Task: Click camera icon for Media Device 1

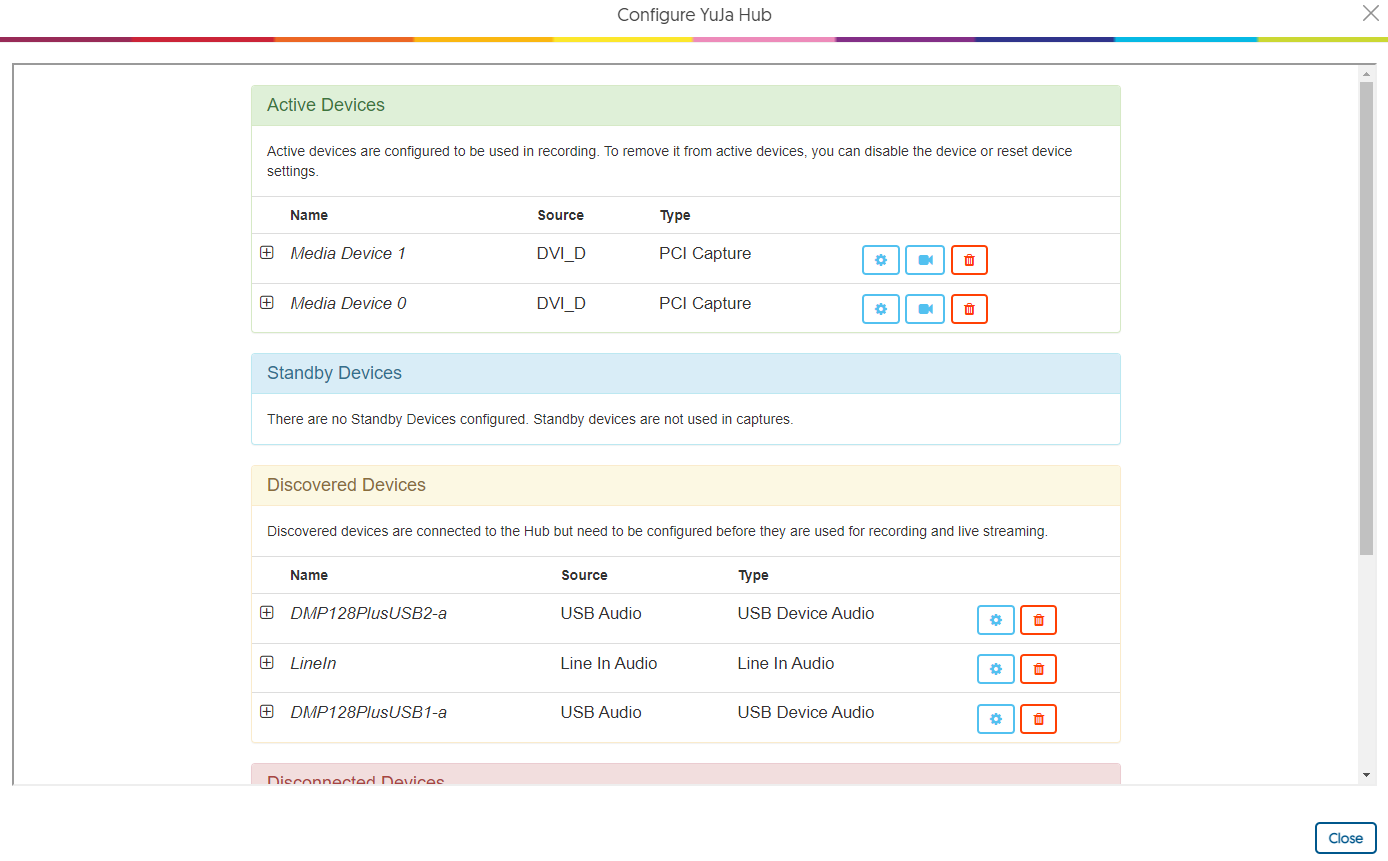Action: [x=925, y=260]
